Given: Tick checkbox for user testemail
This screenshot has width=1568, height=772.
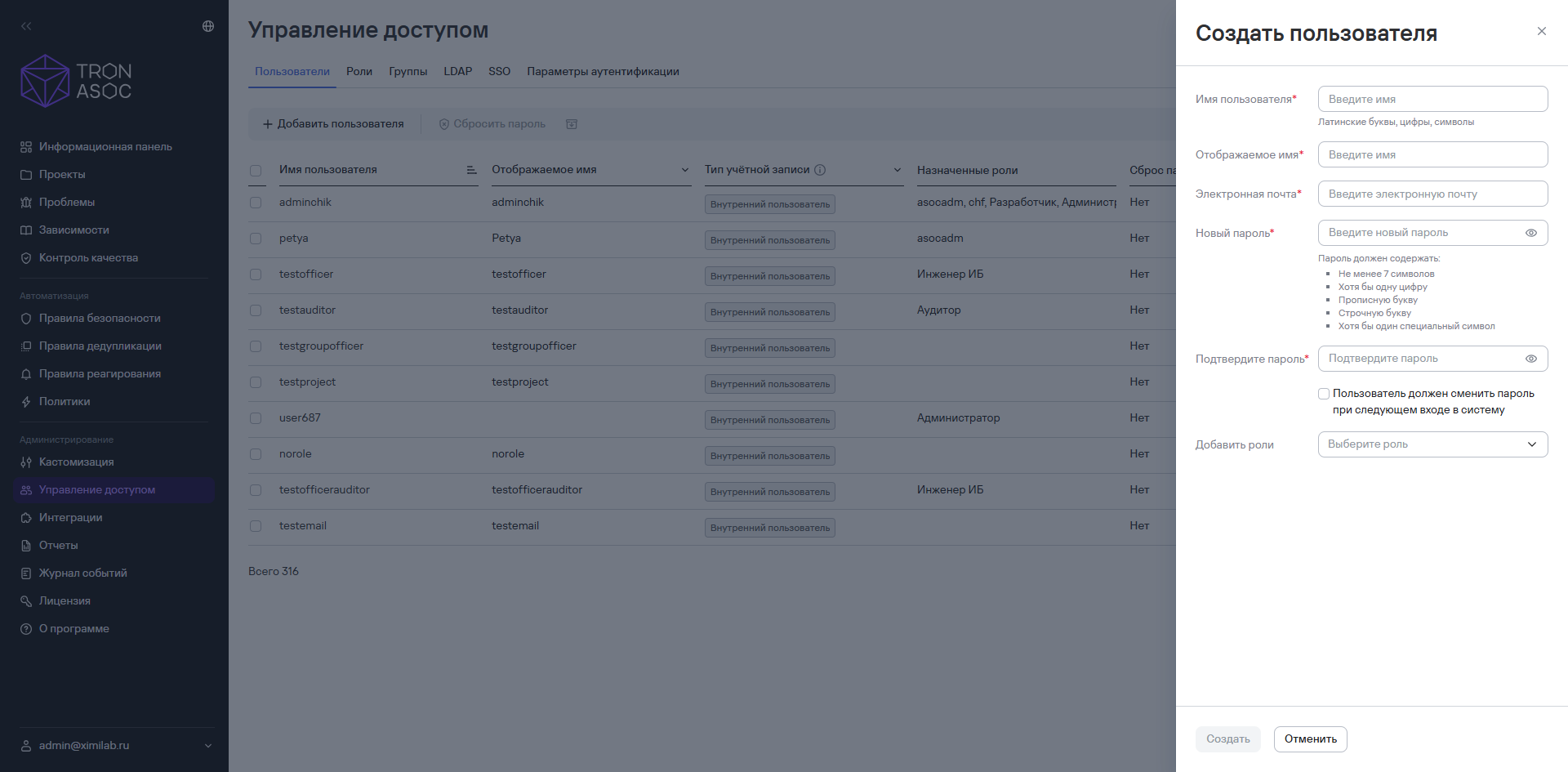Looking at the screenshot, I should 256,526.
